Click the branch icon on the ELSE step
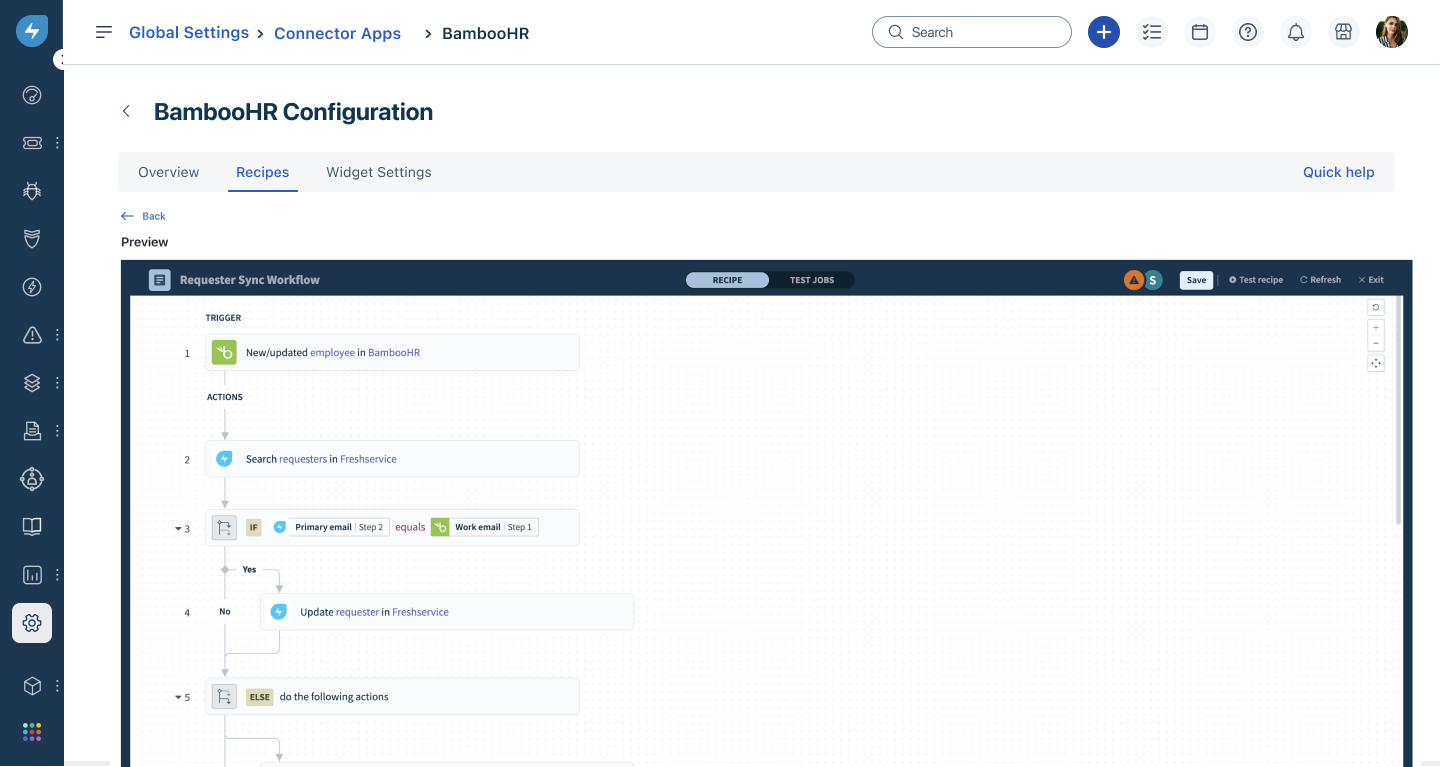1440x767 pixels. (x=225, y=696)
